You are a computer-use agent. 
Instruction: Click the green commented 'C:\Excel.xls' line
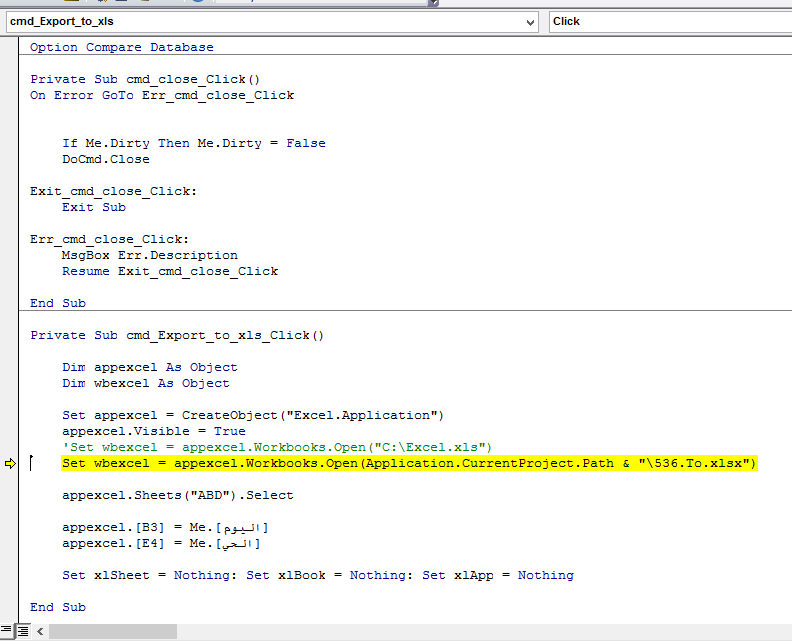(277, 448)
